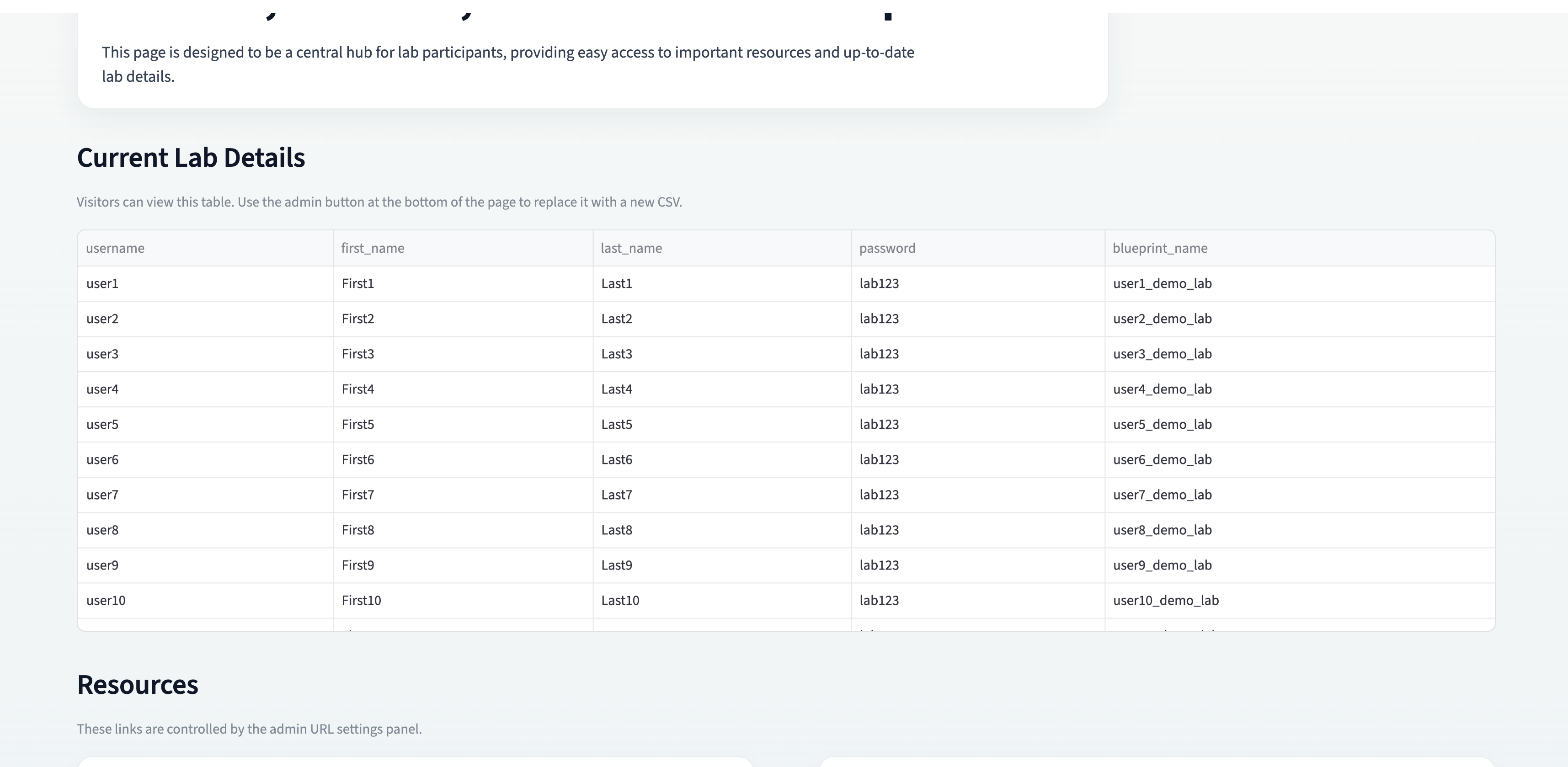The height and width of the screenshot is (767, 1568).
Task: Click the password column header
Action: pos(978,248)
